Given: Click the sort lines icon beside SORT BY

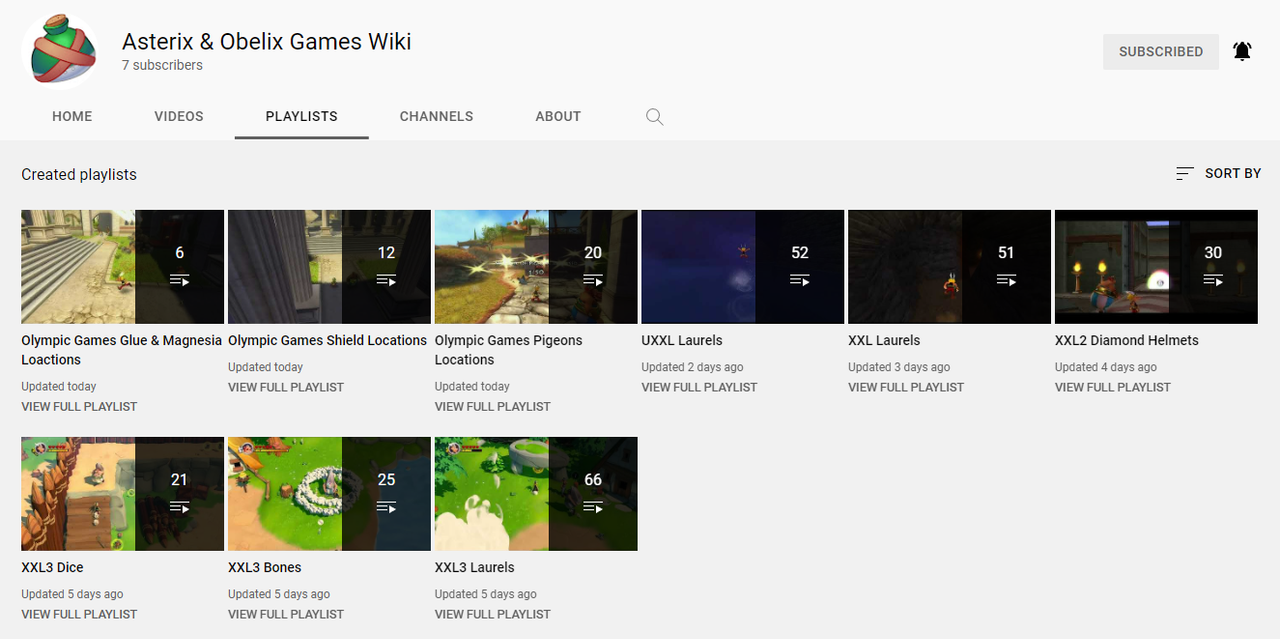Looking at the screenshot, I should pos(1185,173).
